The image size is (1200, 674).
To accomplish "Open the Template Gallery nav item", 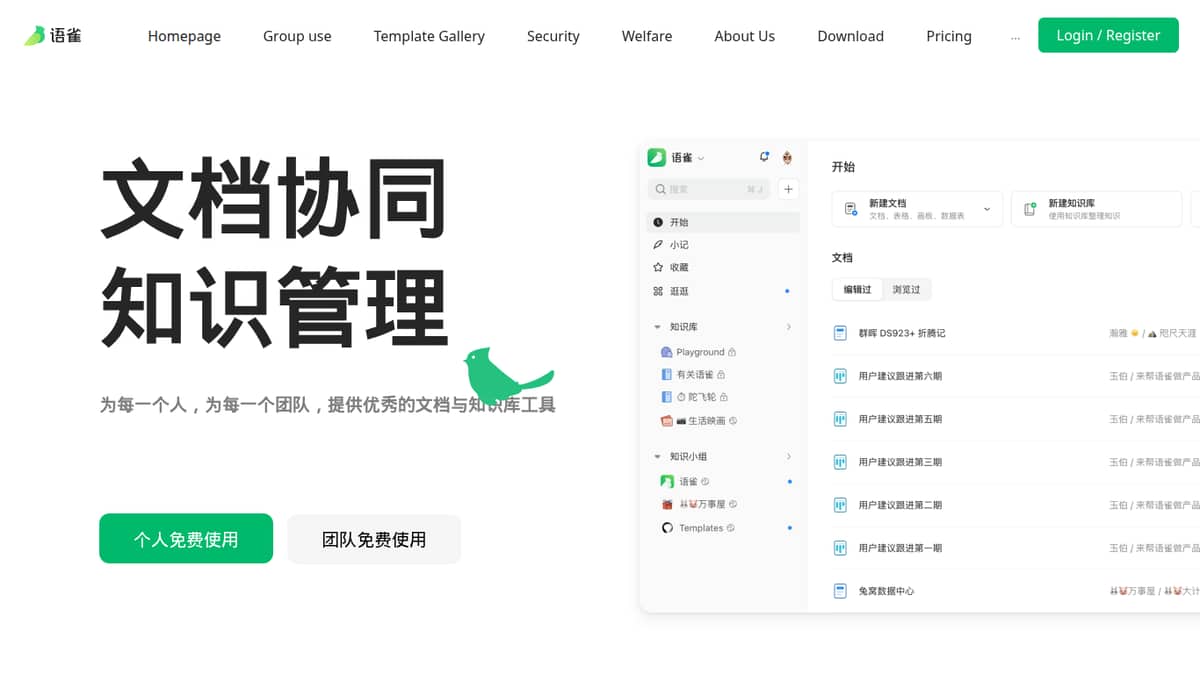I will click(429, 36).
